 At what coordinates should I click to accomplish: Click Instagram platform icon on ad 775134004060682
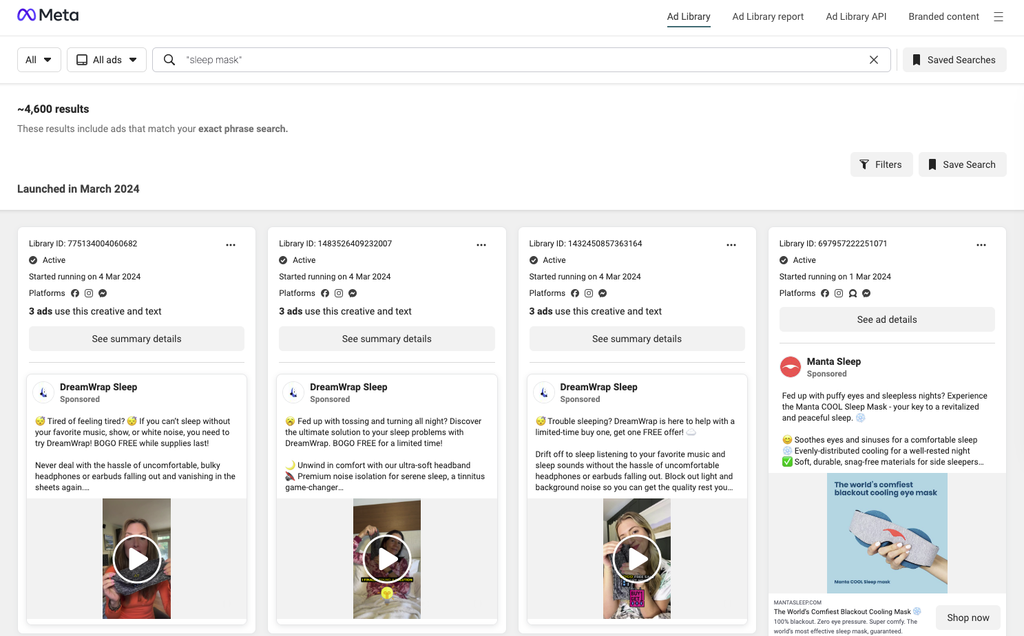click(x=89, y=293)
